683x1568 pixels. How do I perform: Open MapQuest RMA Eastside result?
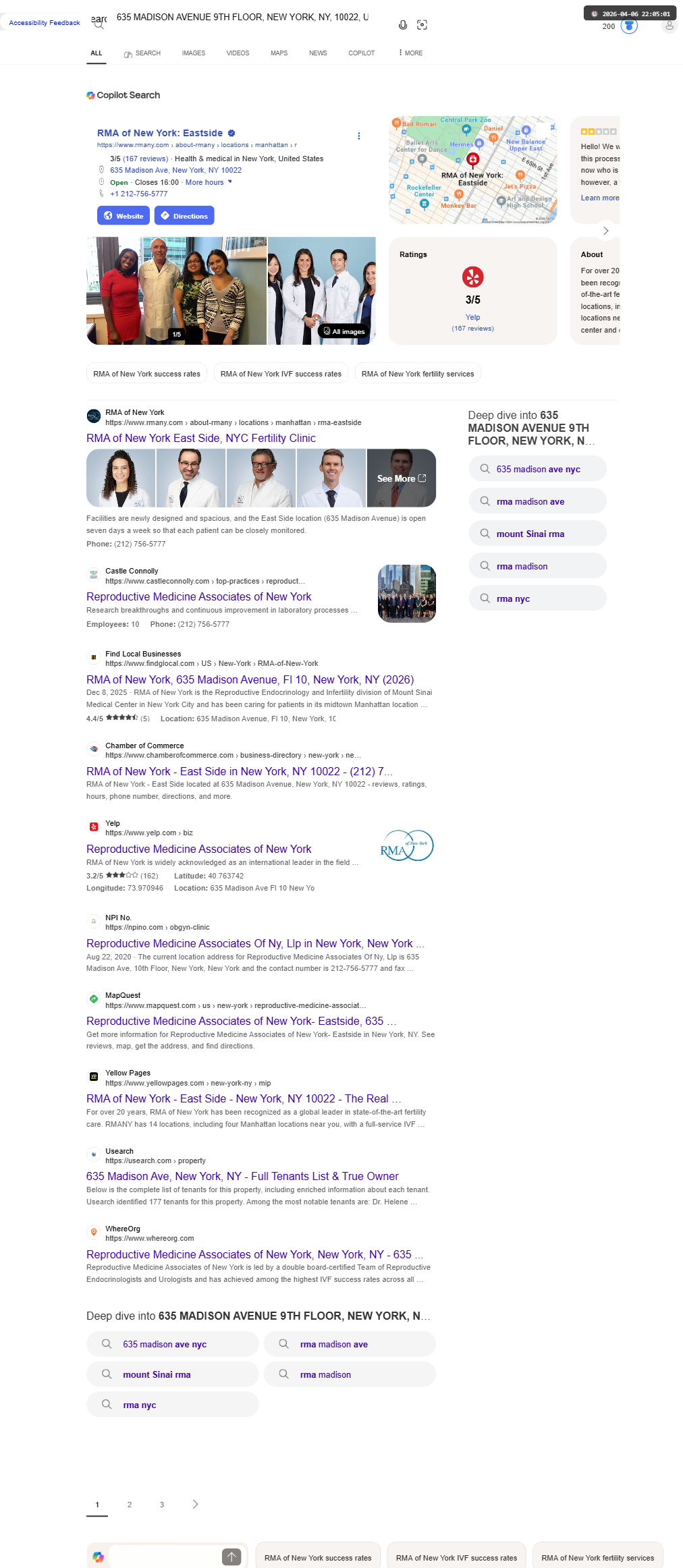[241, 1021]
